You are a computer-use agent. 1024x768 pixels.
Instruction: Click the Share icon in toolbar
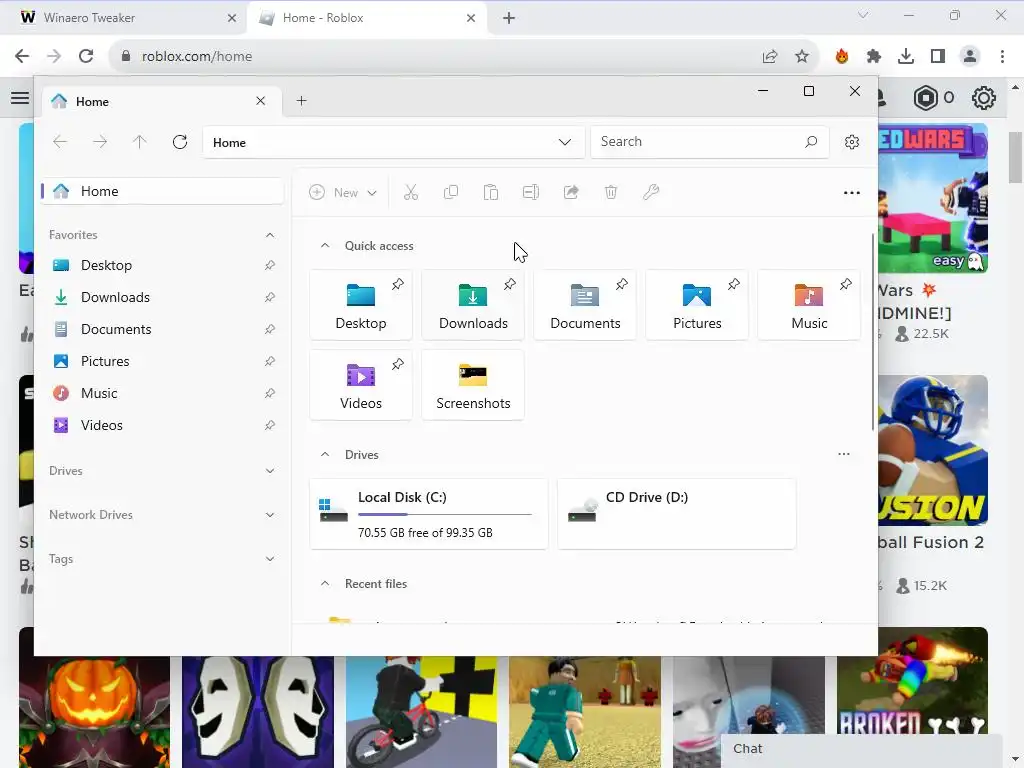571,192
